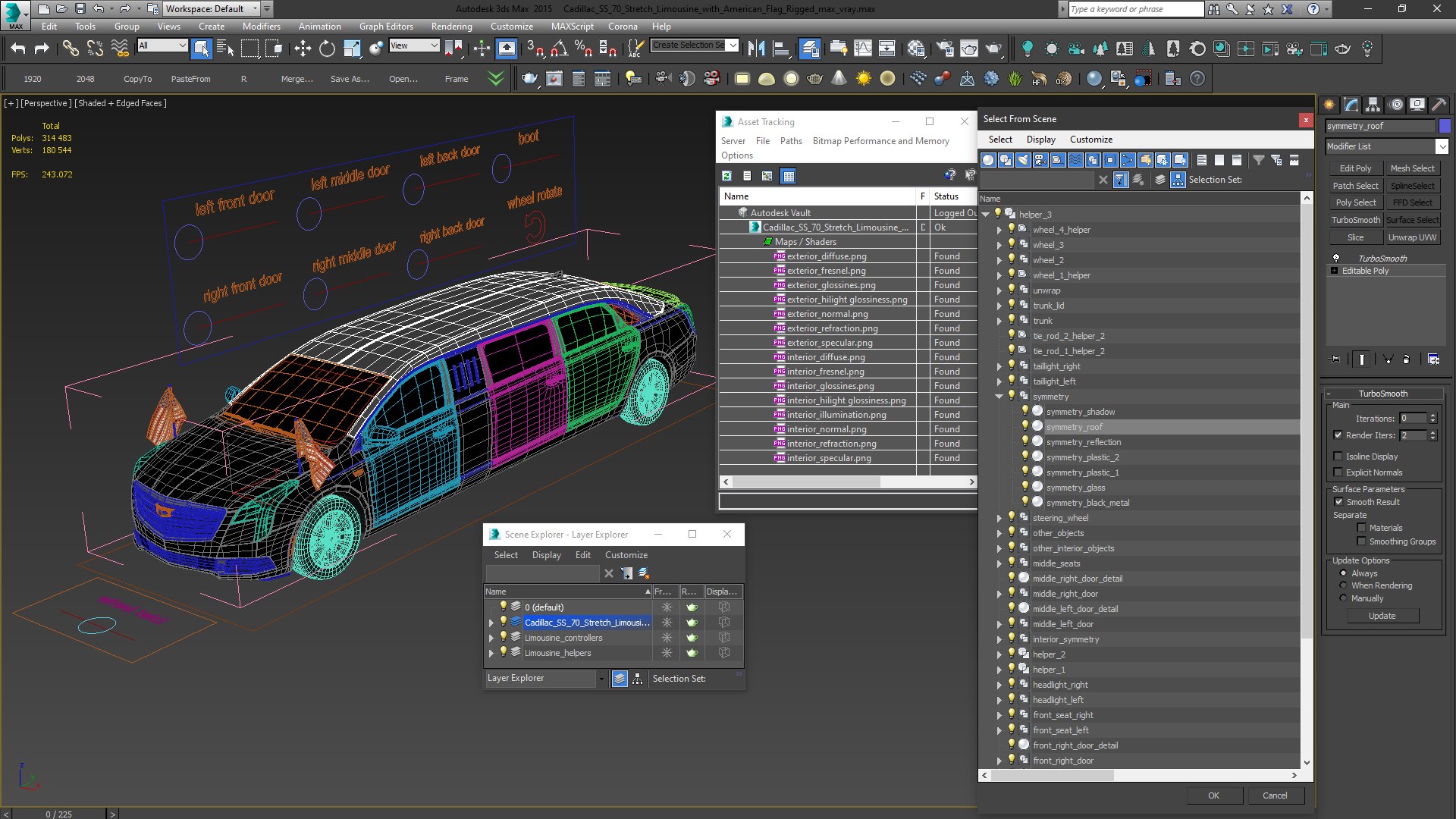
Task: Toggle the Isoline Display checkbox
Action: [x=1338, y=457]
